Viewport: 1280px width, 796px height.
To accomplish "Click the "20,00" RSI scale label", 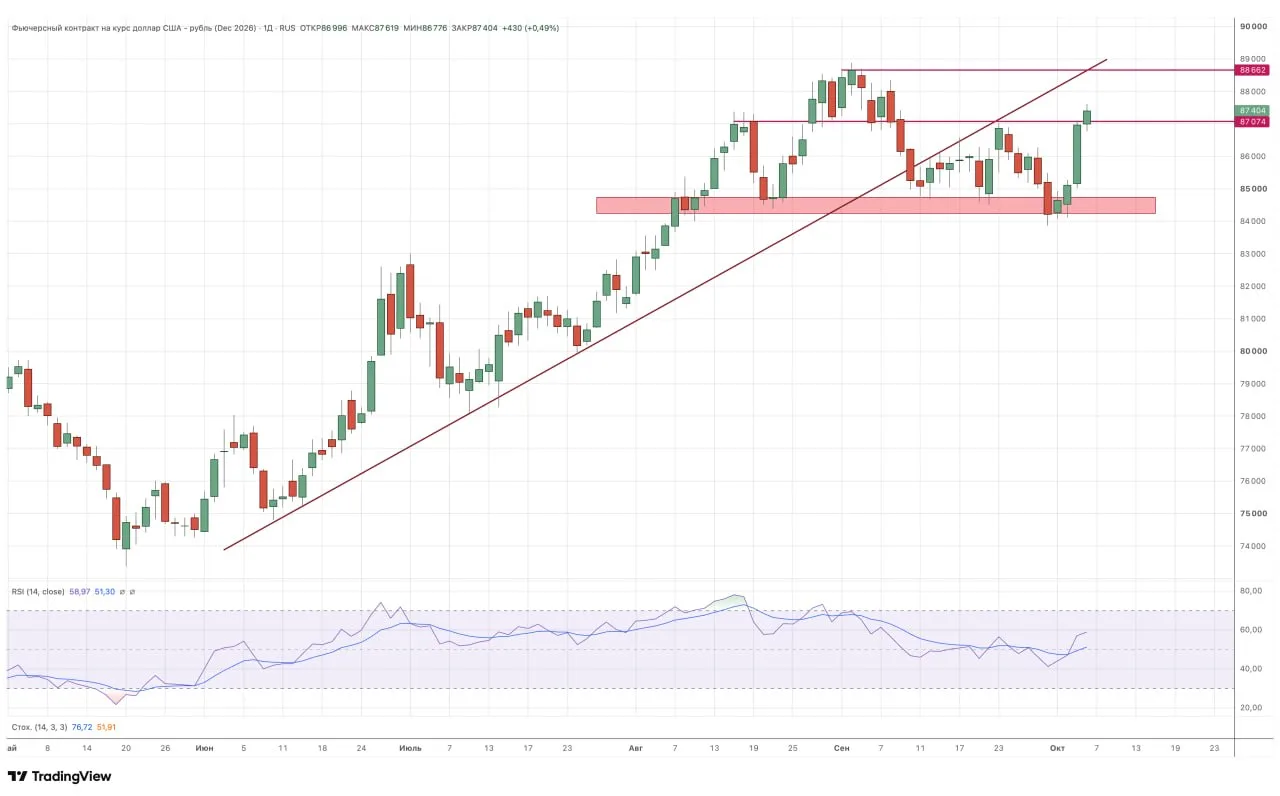I will pos(1250,707).
